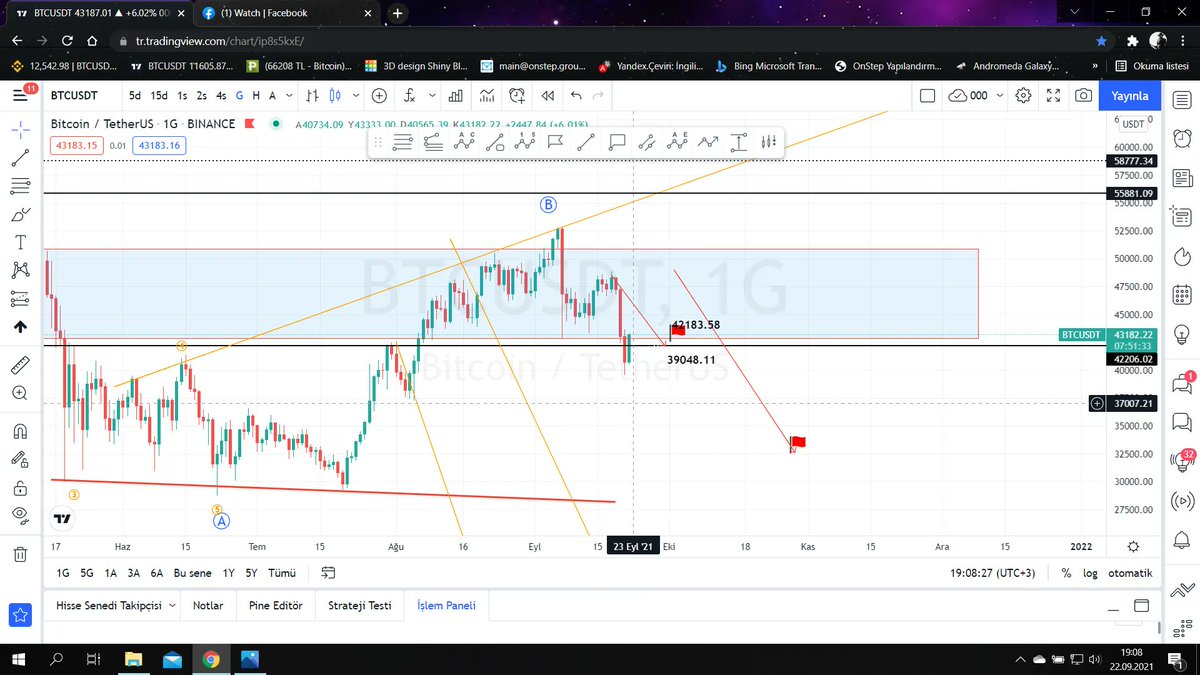Open the interval selection dropdown arrow
Viewport: 1200px width, 675px height.
(287, 95)
